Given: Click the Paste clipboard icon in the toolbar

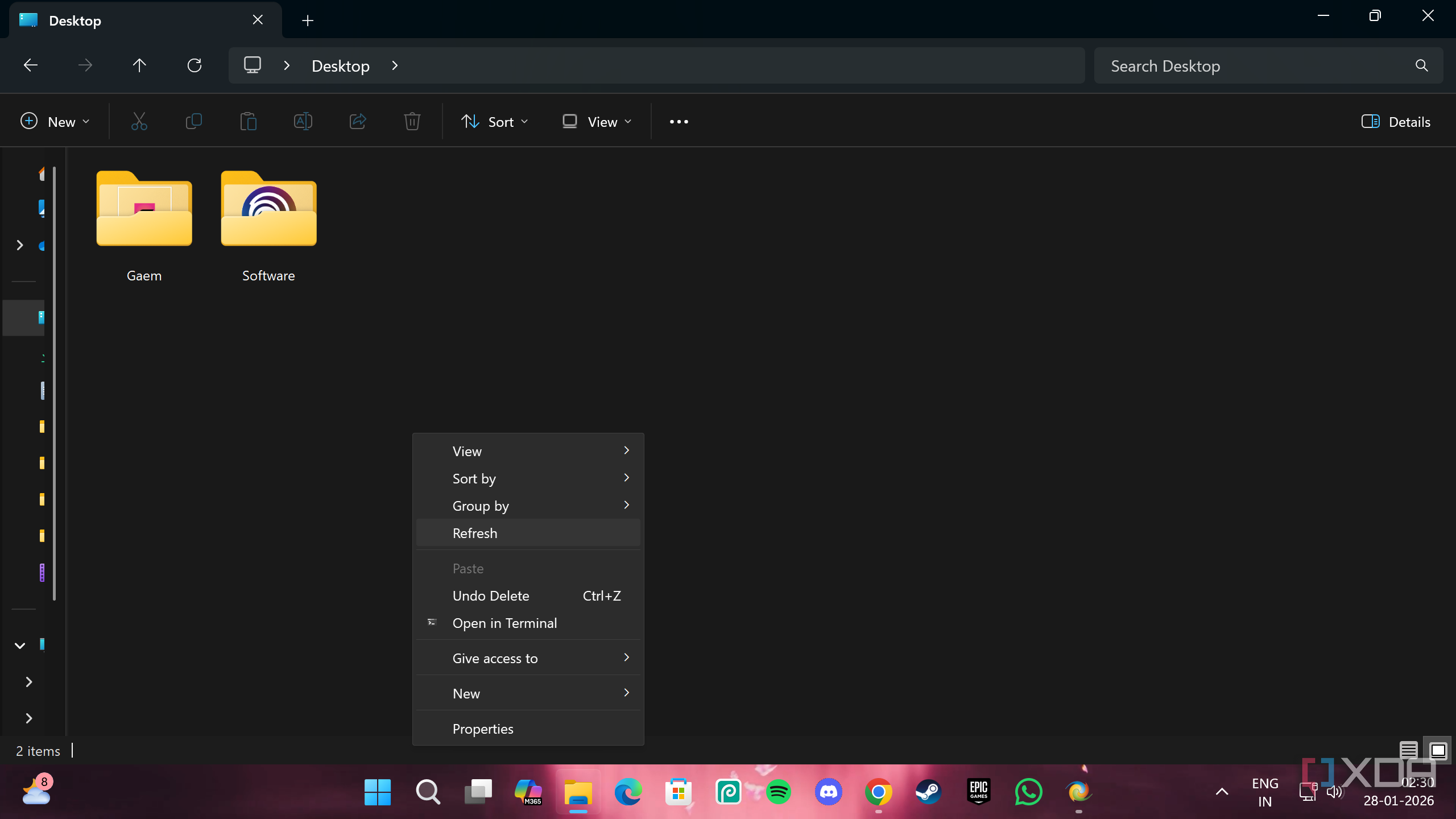Looking at the screenshot, I should [249, 122].
